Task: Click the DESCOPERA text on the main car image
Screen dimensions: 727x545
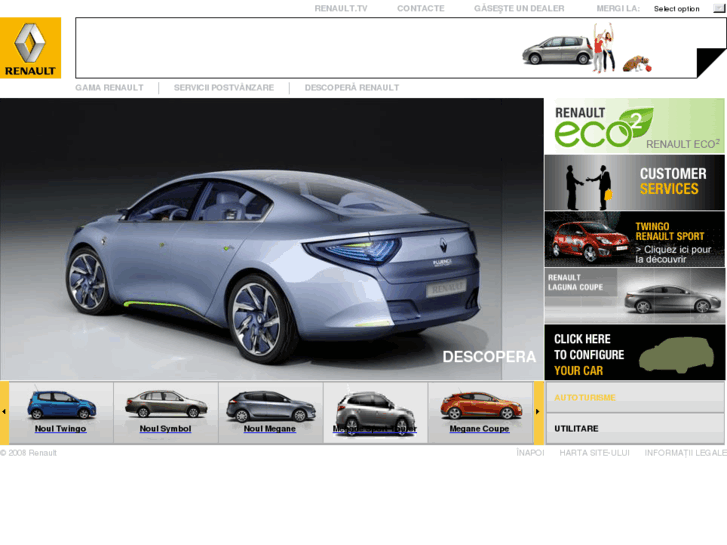Action: tap(489, 357)
